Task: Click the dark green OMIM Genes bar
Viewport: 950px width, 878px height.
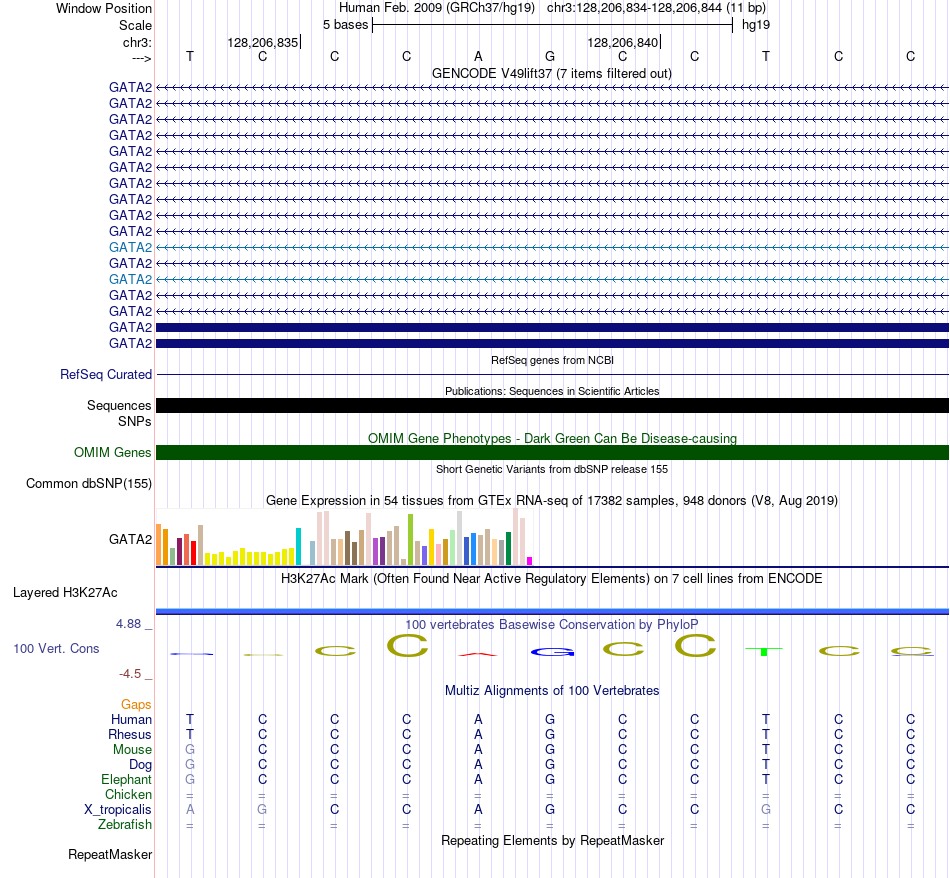Action: pos(552,453)
